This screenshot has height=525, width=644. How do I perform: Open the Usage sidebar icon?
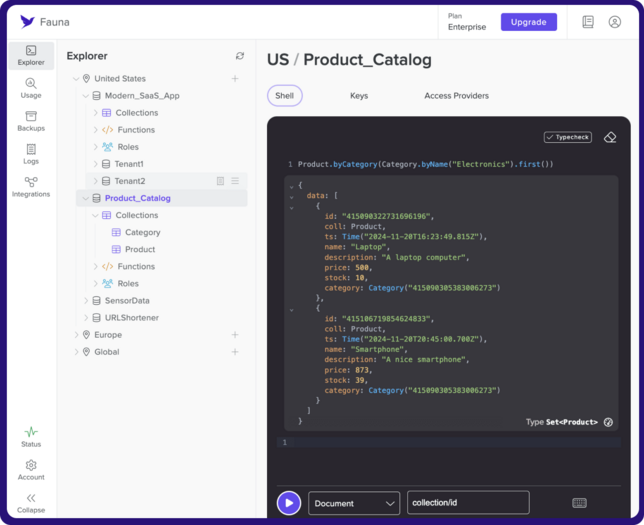[x=31, y=88]
